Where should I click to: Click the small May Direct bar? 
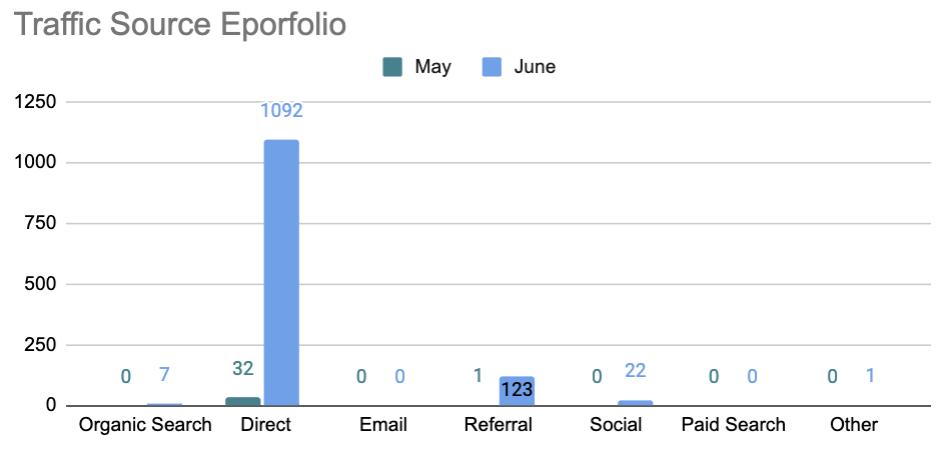point(243,401)
